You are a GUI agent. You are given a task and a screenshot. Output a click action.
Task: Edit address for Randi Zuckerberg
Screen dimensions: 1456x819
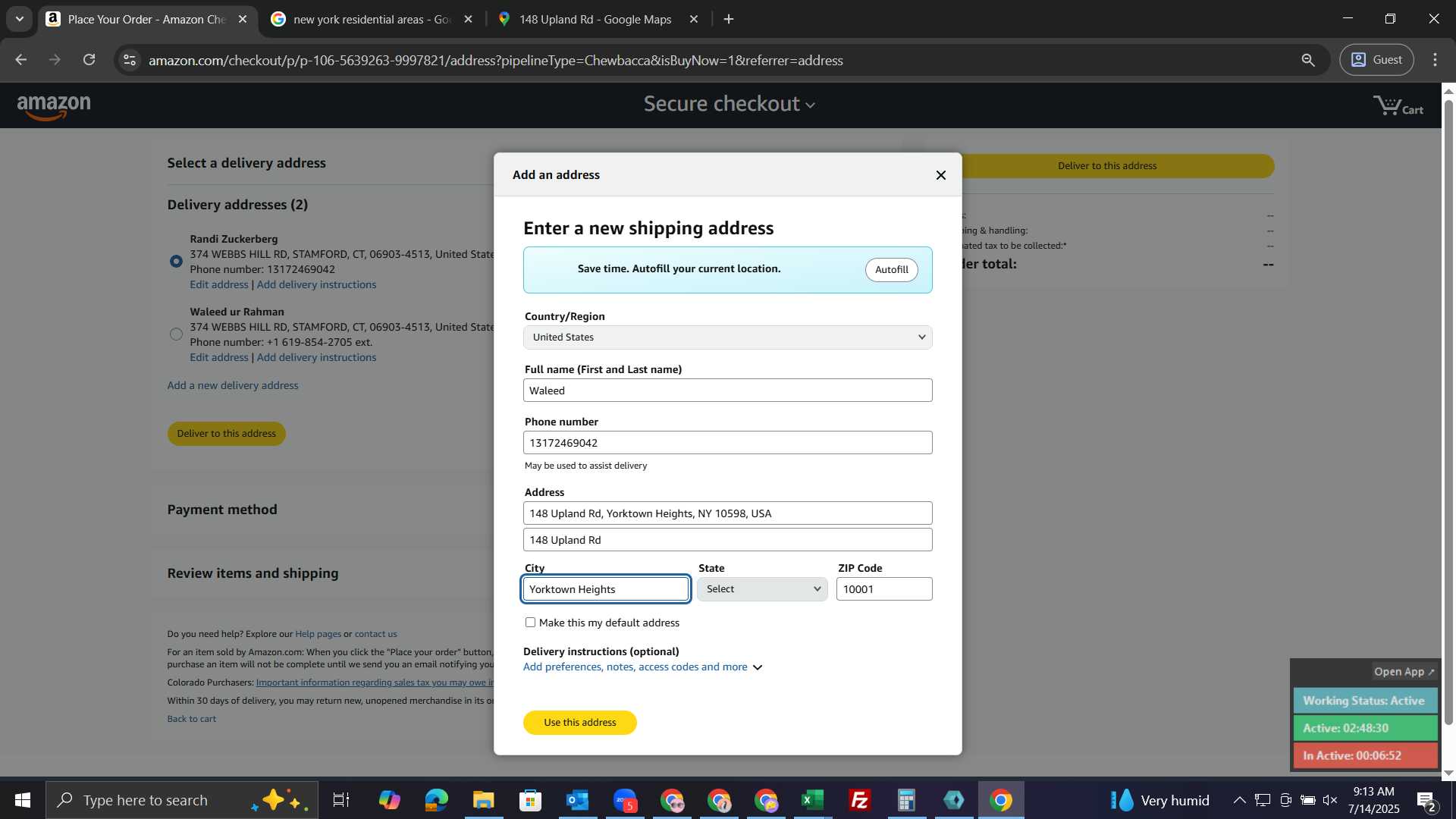click(219, 285)
